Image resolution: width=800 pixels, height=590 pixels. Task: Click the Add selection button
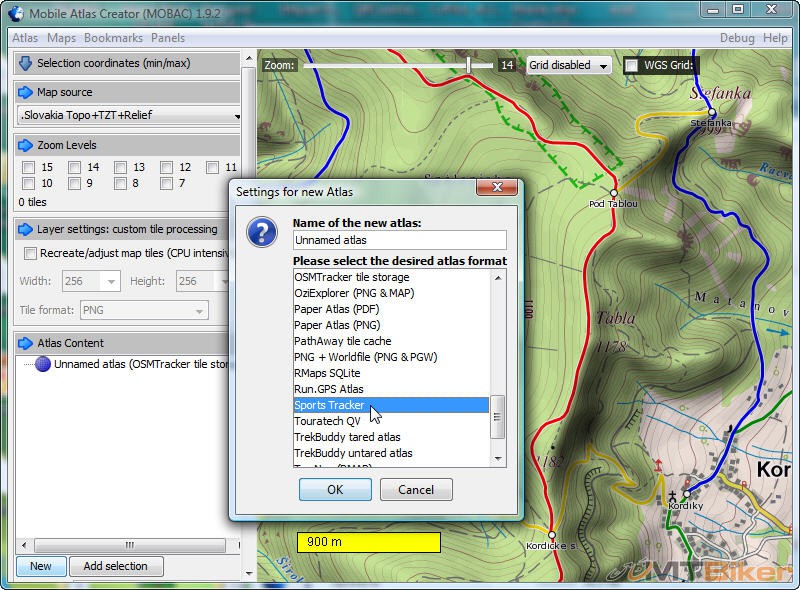click(x=115, y=566)
